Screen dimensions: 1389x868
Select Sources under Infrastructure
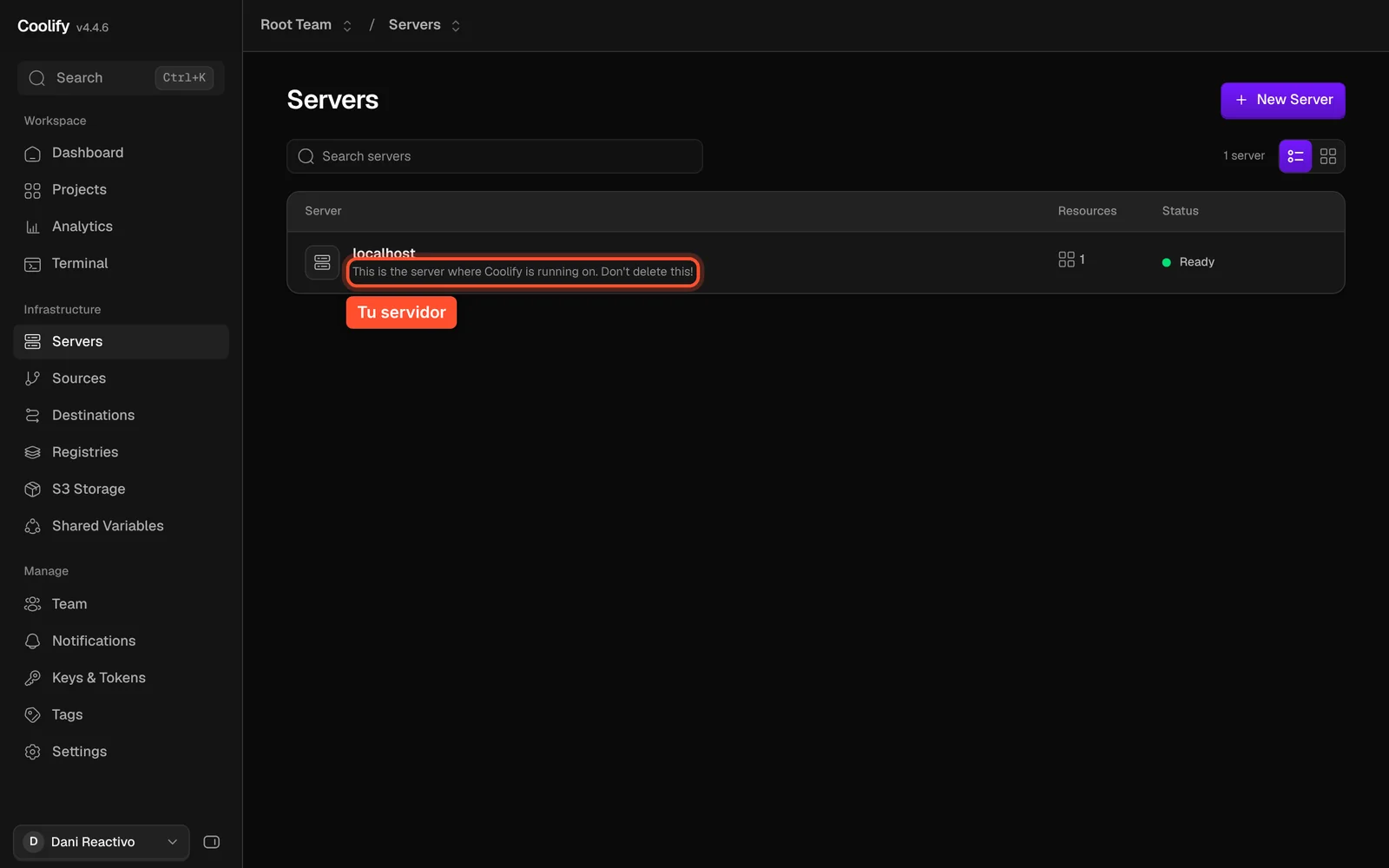121,378
